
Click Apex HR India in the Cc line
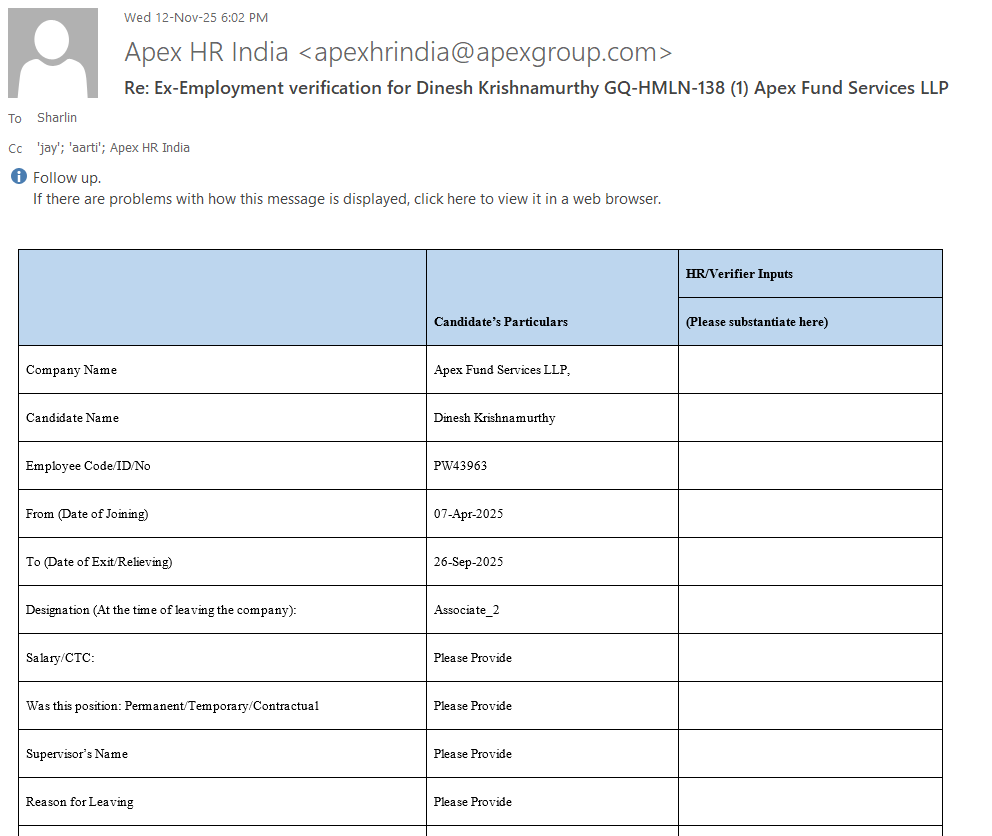click(150, 148)
